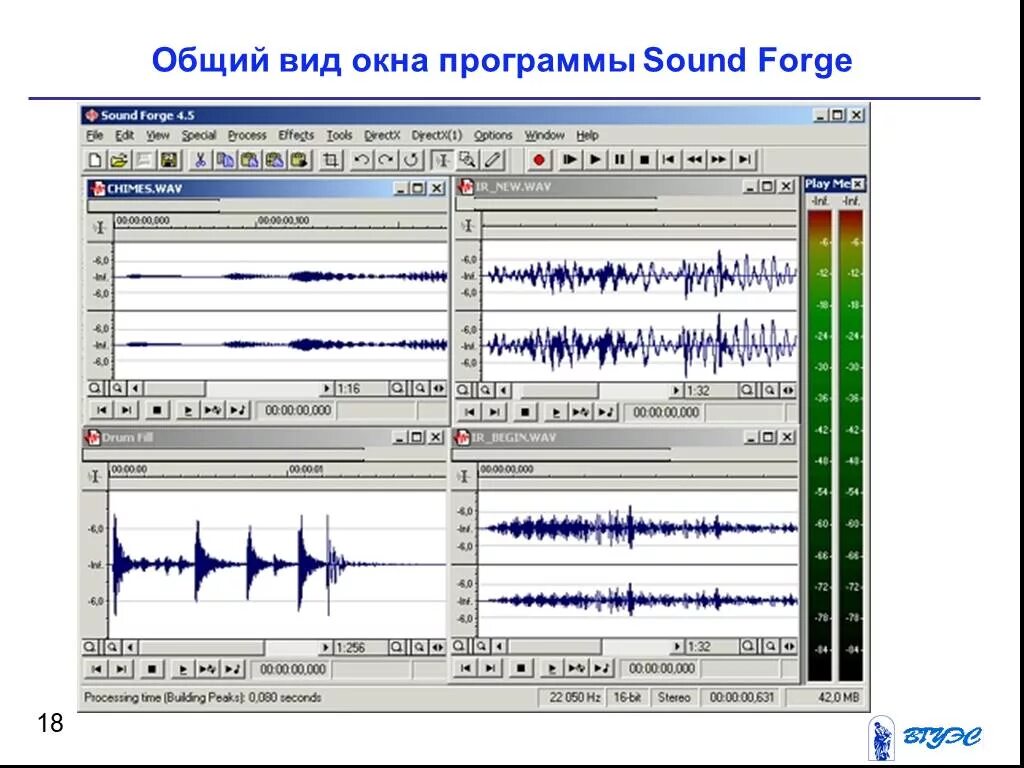The image size is (1024, 768).
Task: Open the Options menu
Action: [493, 135]
